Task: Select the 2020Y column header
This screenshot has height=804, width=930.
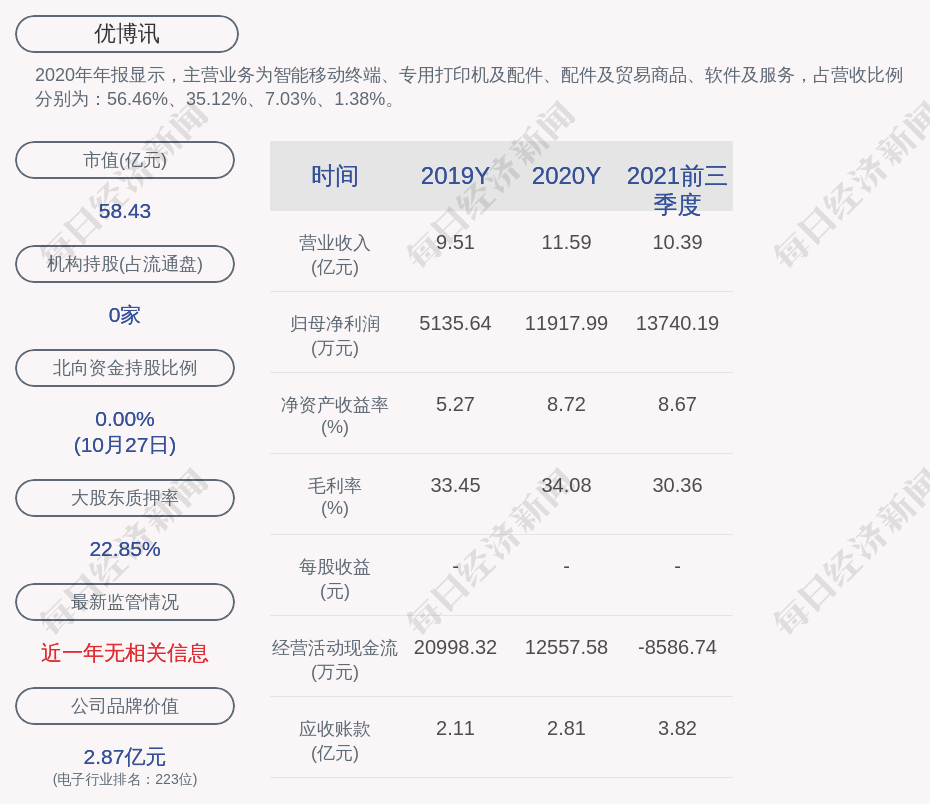Action: (x=566, y=176)
